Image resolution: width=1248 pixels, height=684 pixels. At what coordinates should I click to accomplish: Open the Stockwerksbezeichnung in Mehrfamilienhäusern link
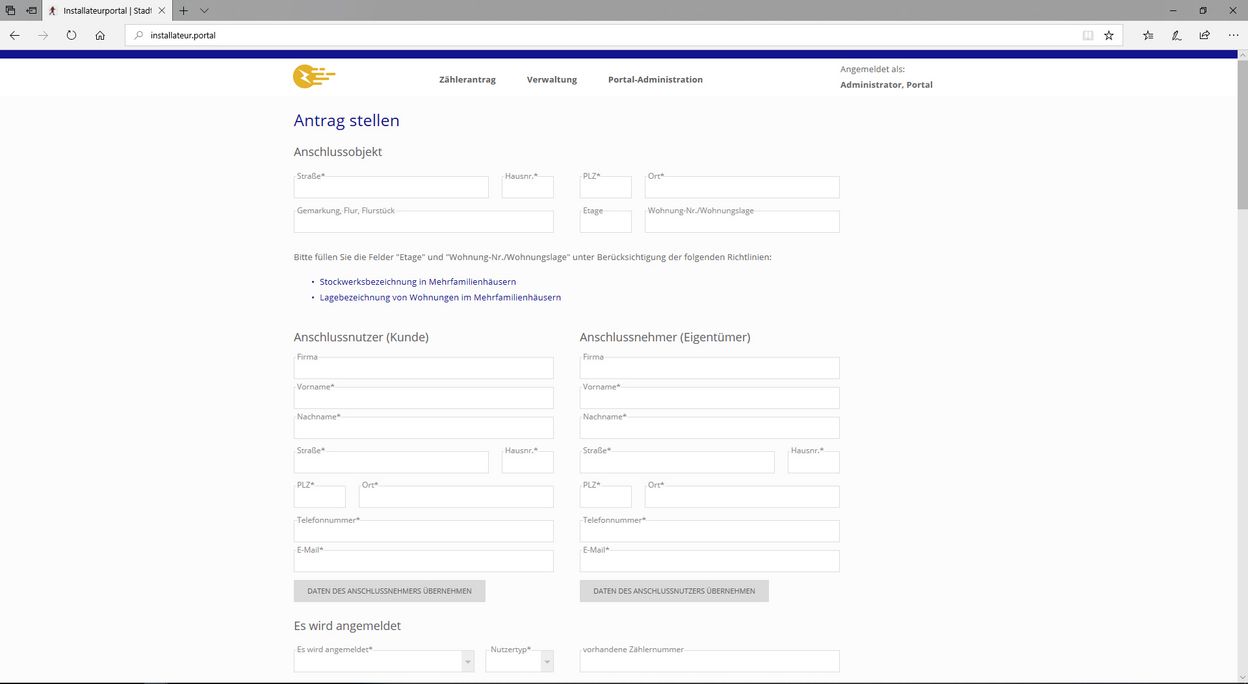point(418,282)
